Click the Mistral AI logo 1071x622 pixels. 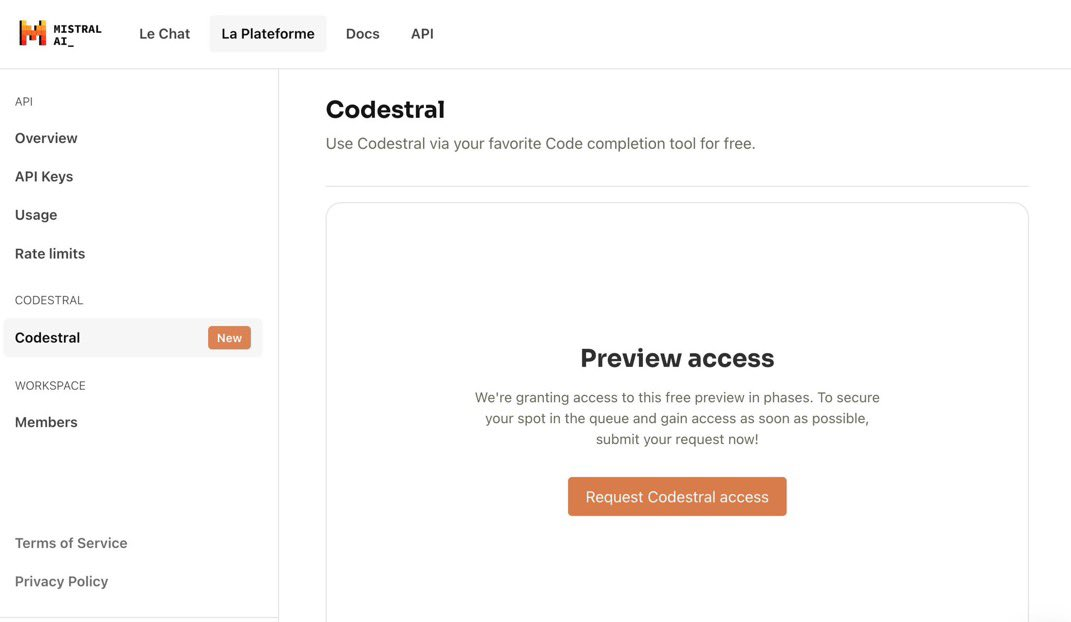point(60,33)
